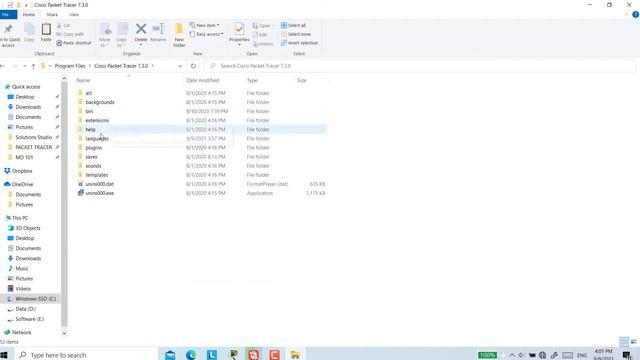Open Mail app from taskbar

pos(170,354)
